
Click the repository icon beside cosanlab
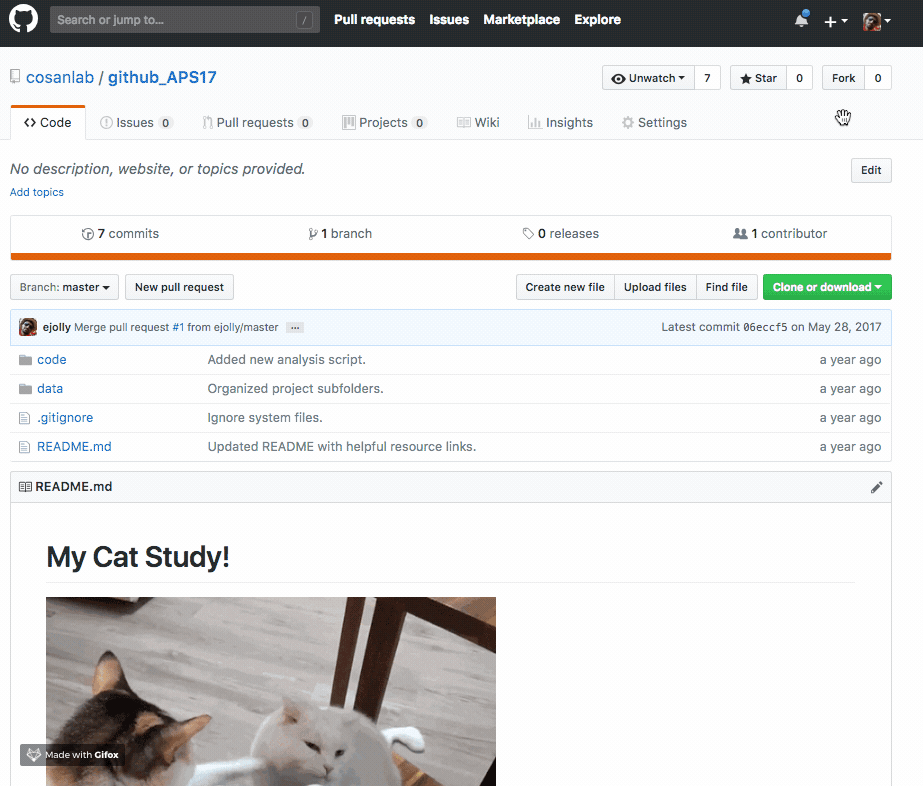point(14,75)
